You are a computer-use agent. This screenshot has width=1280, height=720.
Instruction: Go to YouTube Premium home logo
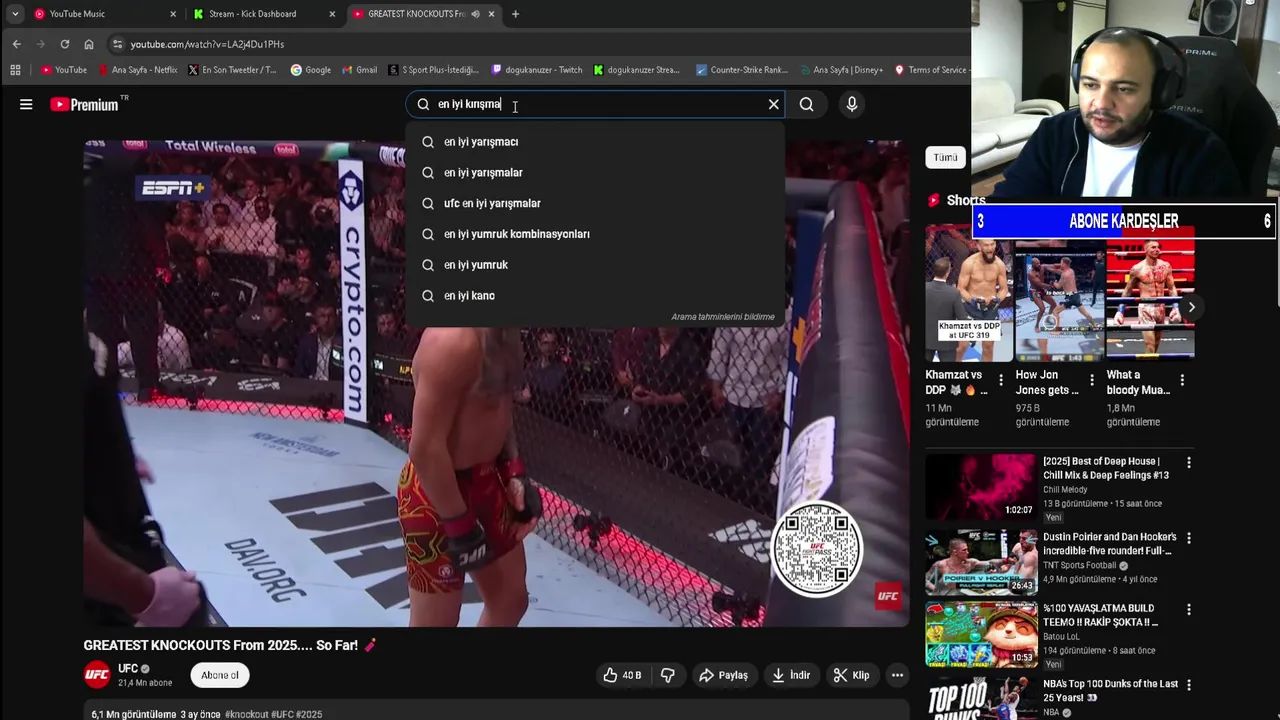pyautogui.click(x=84, y=104)
